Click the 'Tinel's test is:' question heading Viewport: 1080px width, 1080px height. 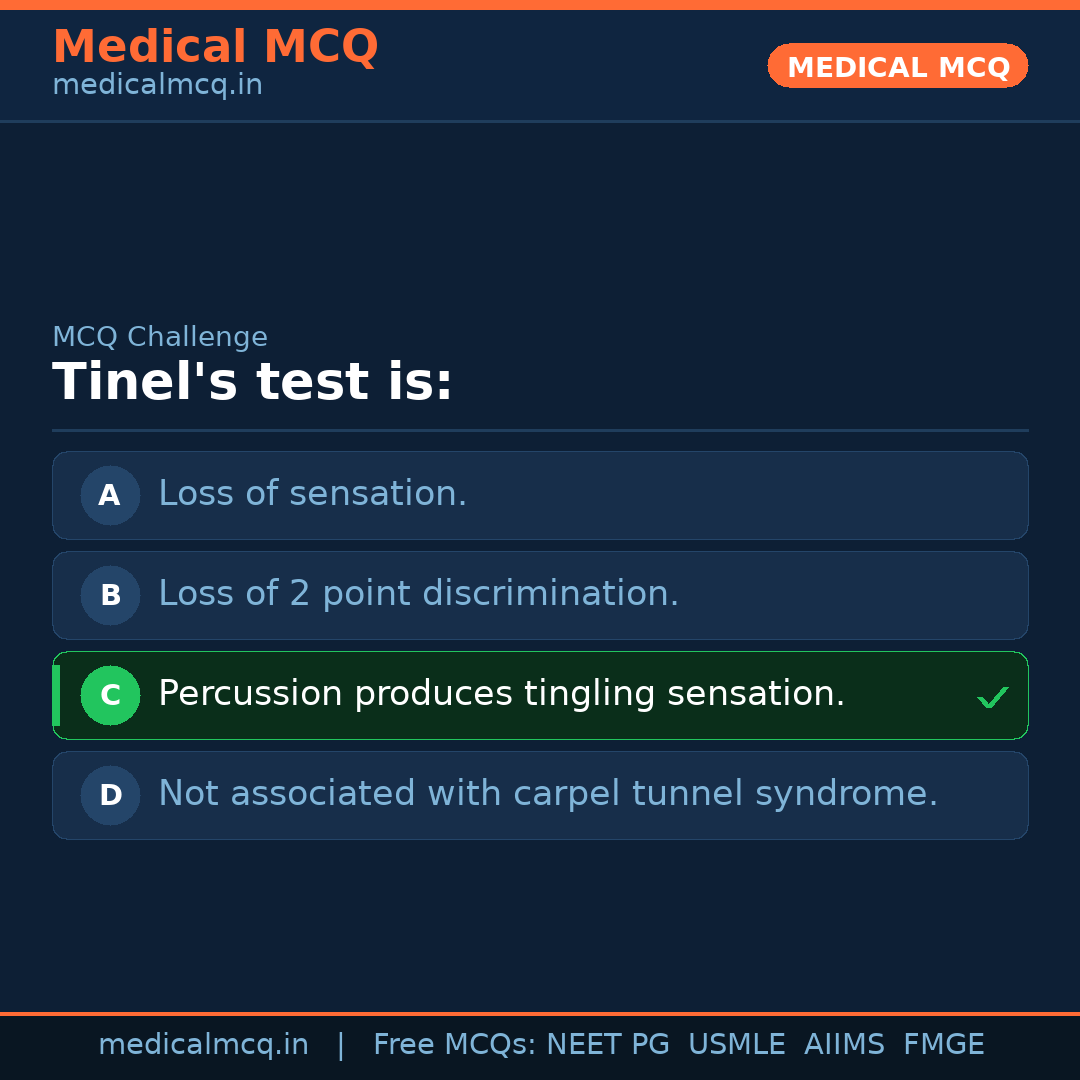click(252, 383)
